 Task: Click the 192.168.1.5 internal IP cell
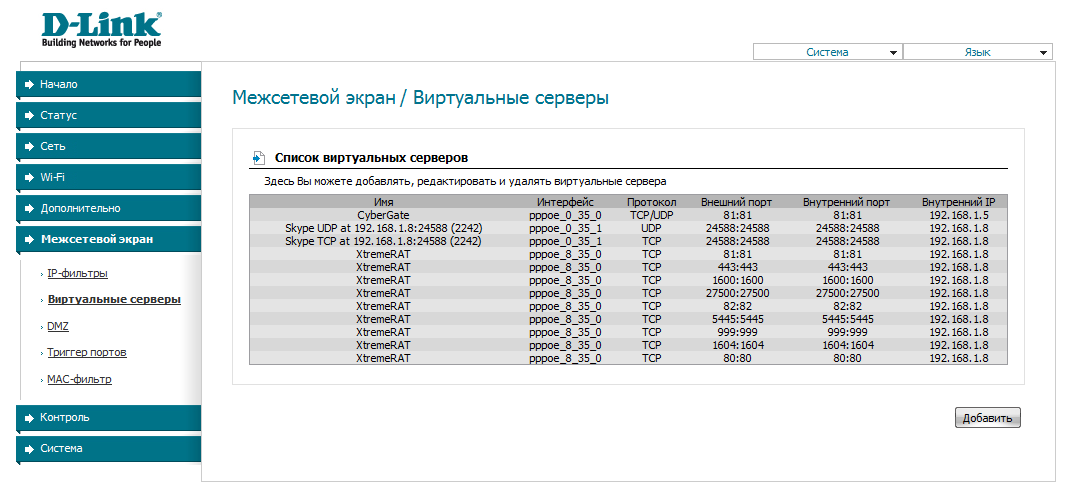(x=958, y=215)
